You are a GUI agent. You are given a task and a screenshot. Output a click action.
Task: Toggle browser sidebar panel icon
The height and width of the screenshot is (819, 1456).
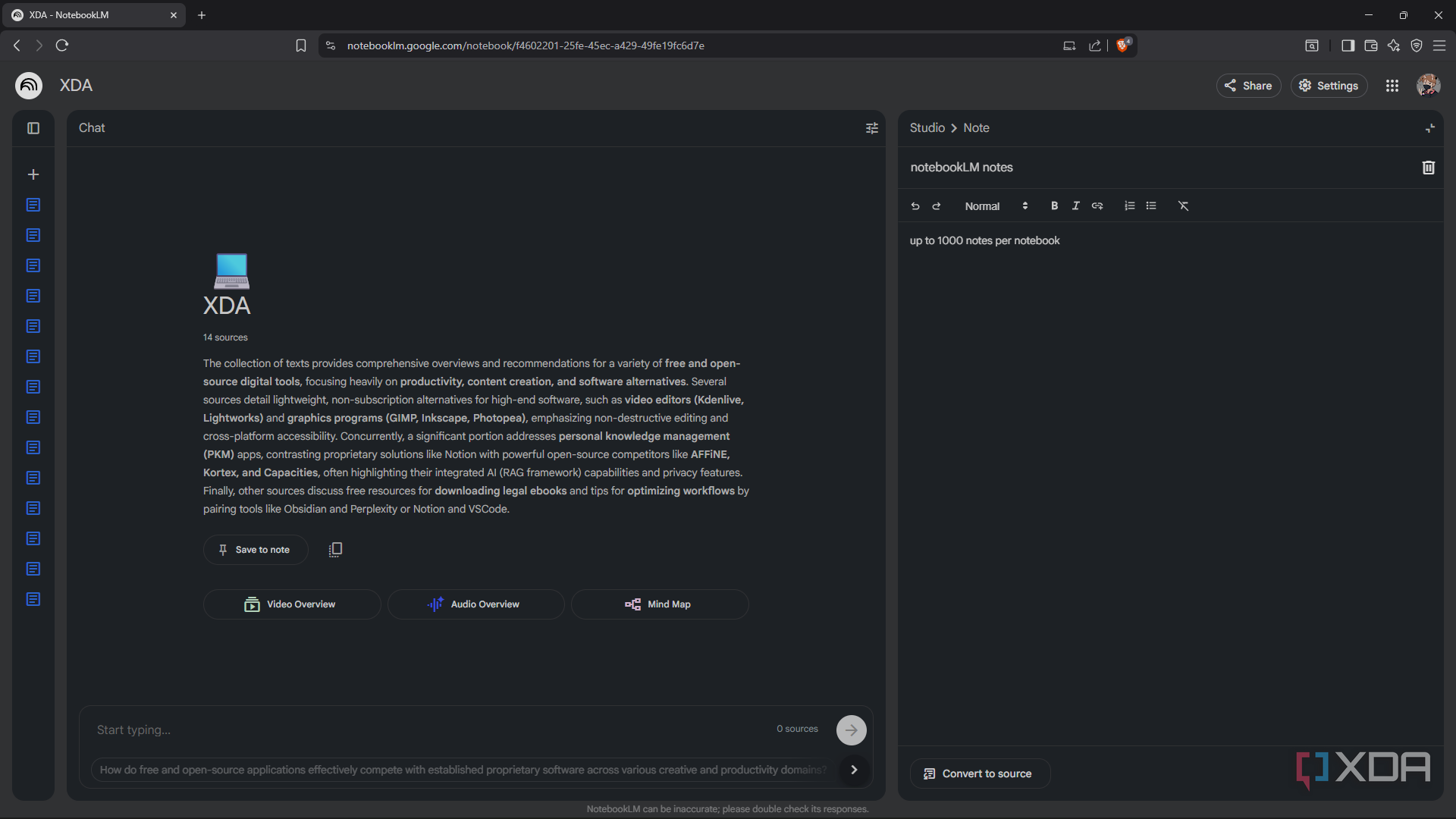[1348, 45]
